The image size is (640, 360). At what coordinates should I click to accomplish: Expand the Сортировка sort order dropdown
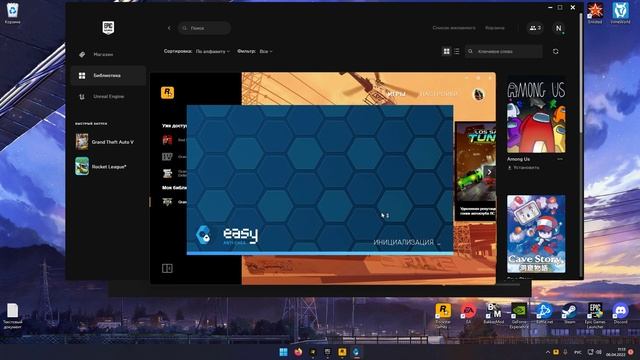(213, 51)
